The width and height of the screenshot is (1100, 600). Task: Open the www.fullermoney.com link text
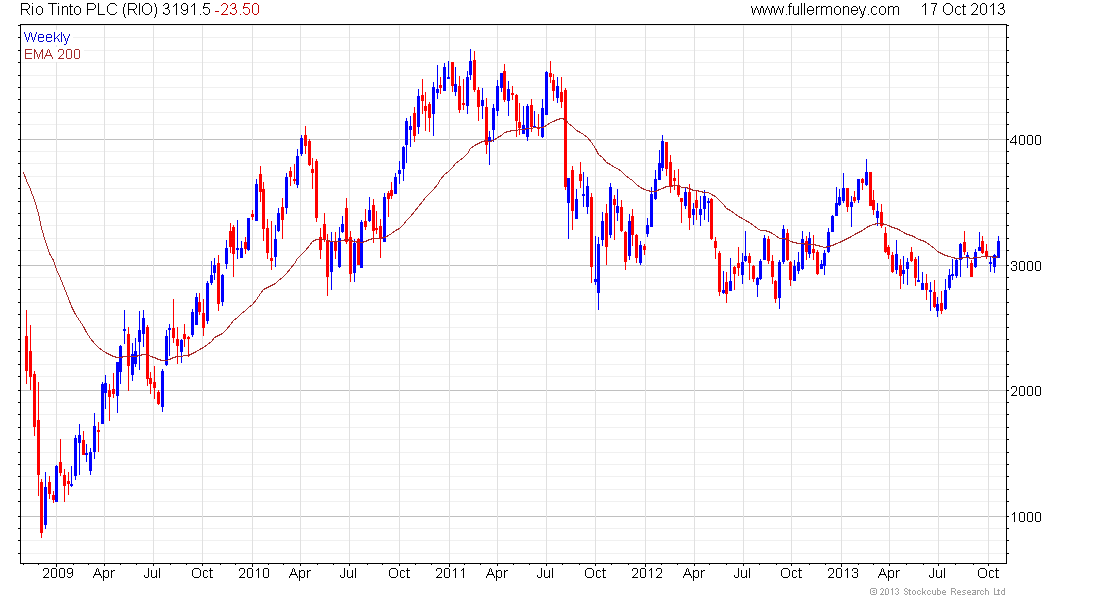(825, 10)
